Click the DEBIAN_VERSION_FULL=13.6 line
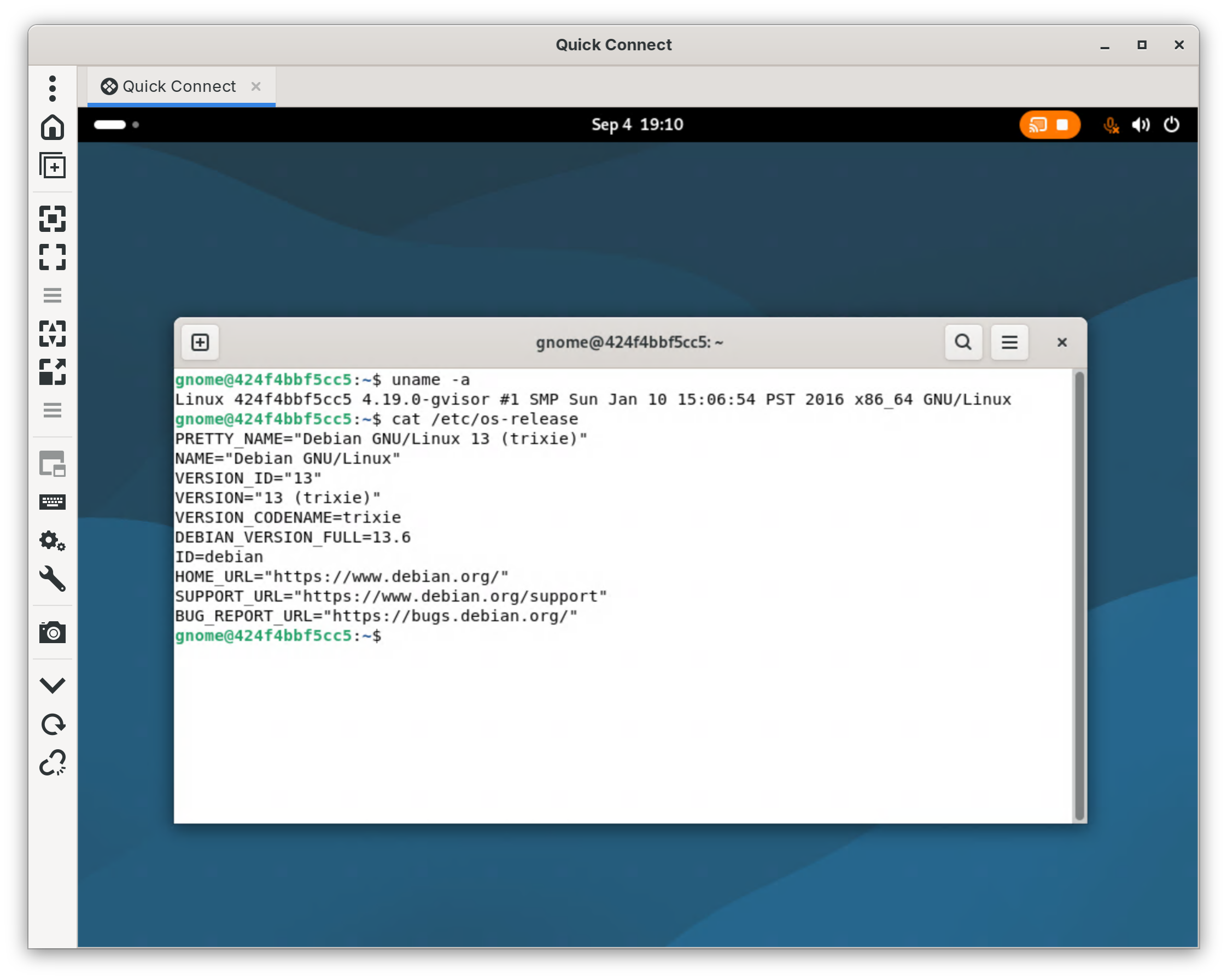The height and width of the screenshot is (980, 1227). pos(293,537)
